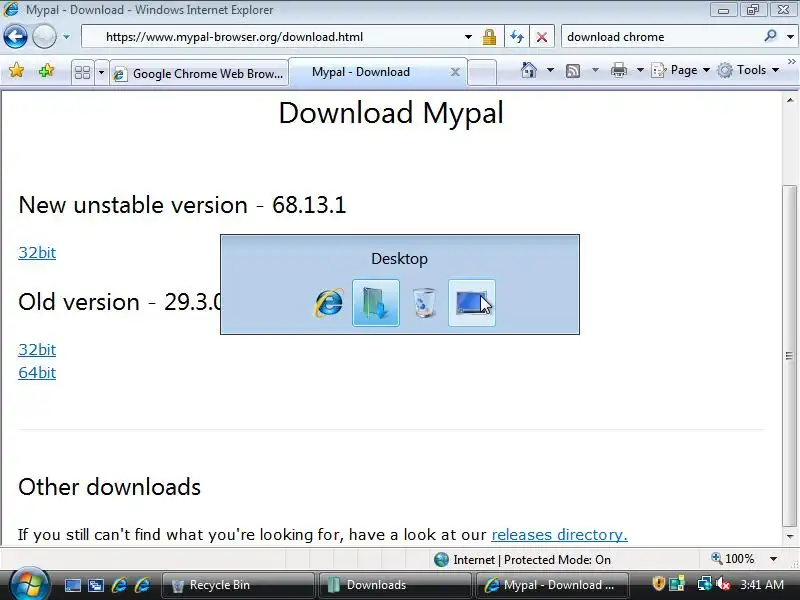Launch first Internet Explorer quick launch icon
This screenshot has width=800, height=600.
coord(119,585)
